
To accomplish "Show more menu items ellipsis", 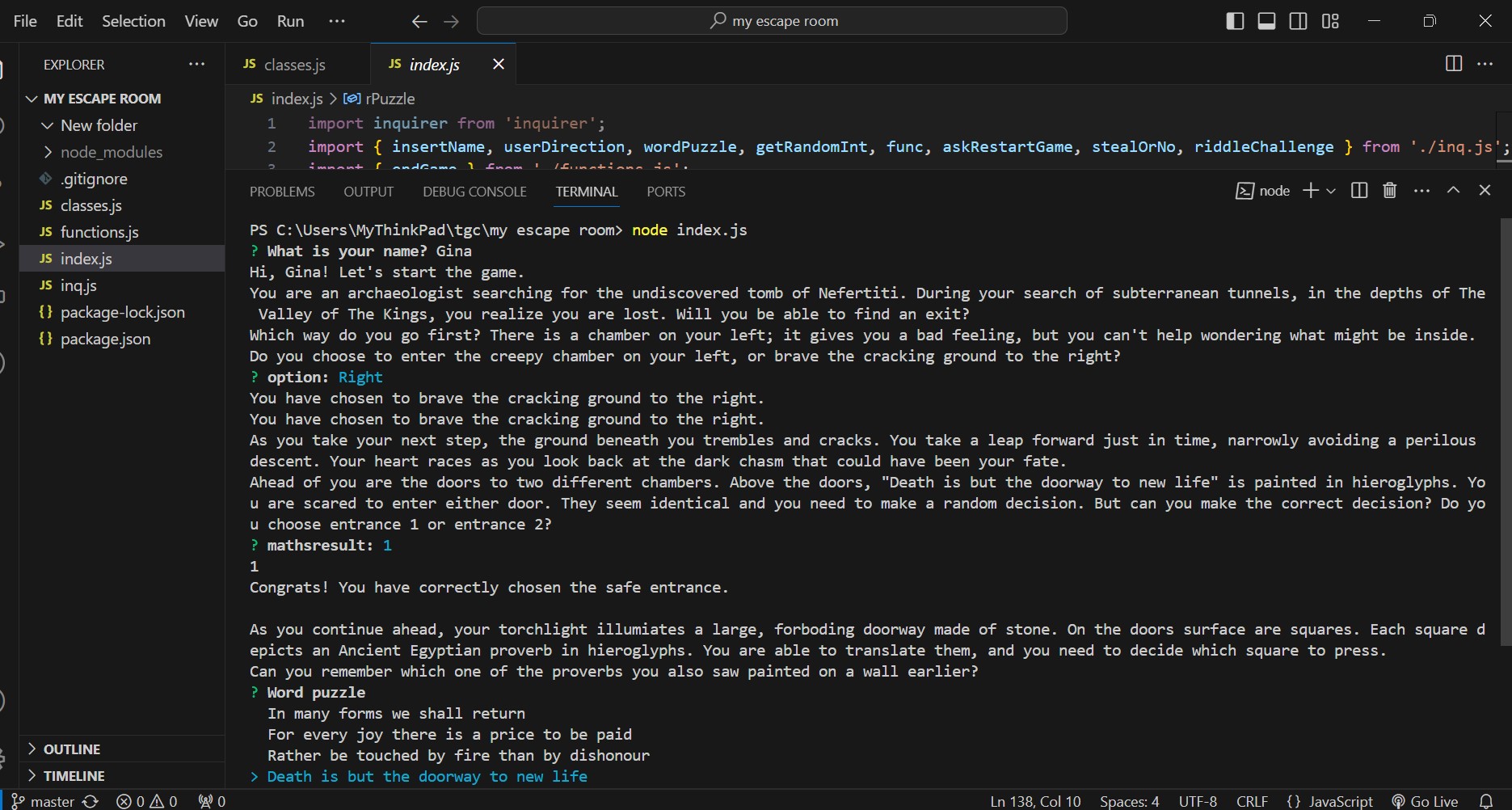I will pyautogui.click(x=337, y=21).
